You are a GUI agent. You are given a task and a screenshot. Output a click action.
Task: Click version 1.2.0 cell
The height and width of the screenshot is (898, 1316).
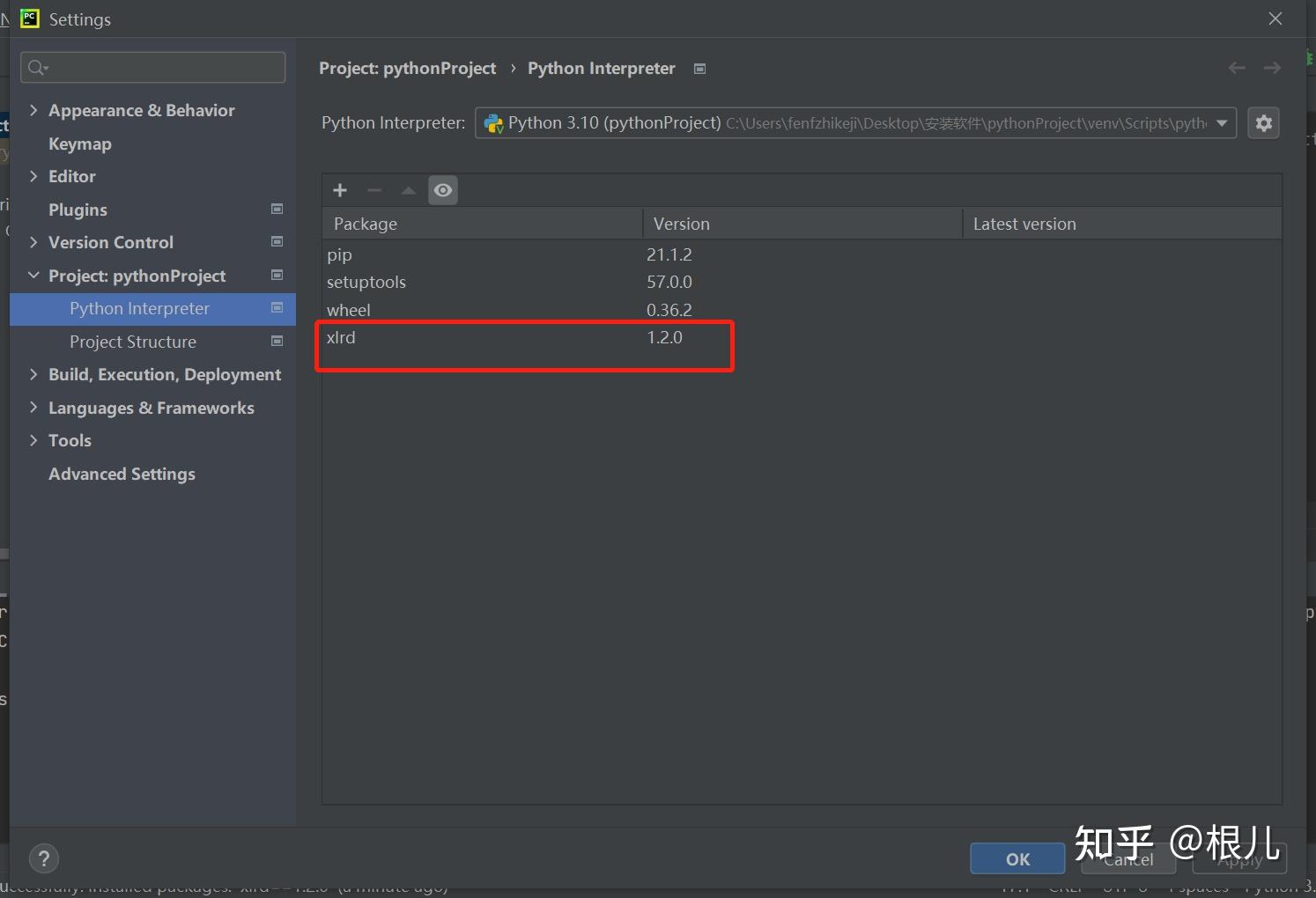(665, 337)
